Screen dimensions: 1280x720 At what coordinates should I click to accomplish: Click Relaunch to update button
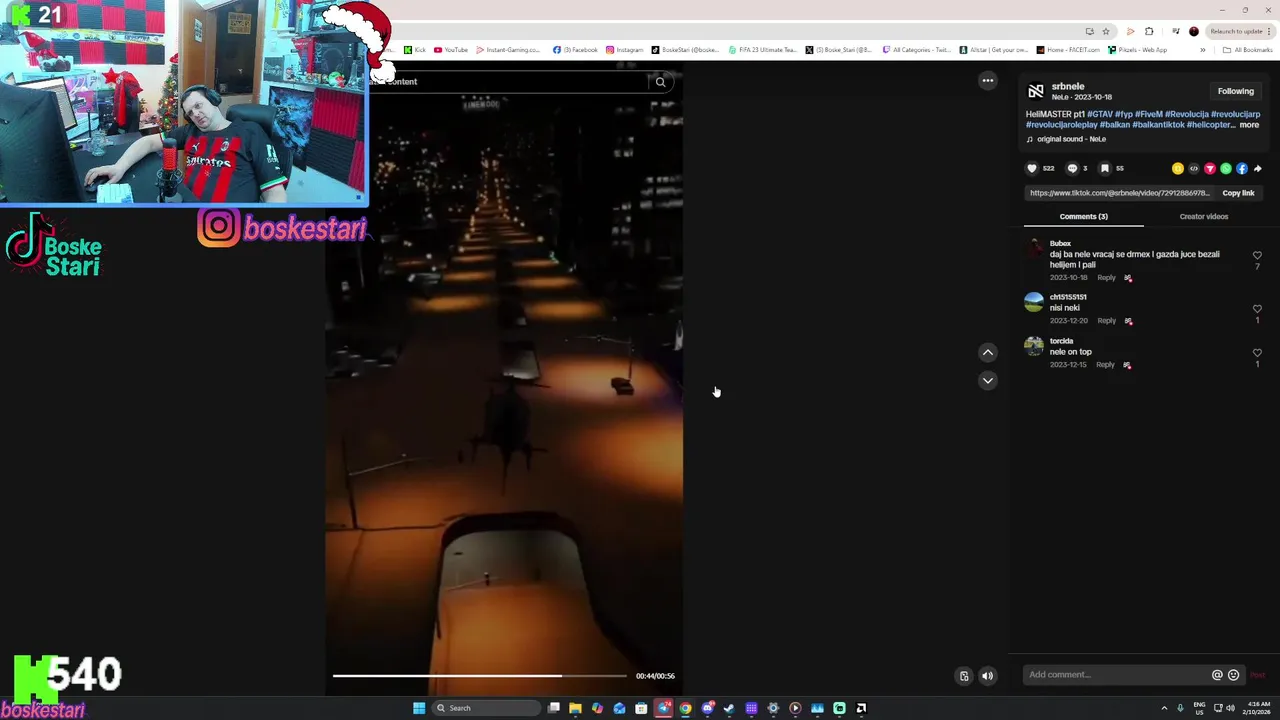point(1236,31)
